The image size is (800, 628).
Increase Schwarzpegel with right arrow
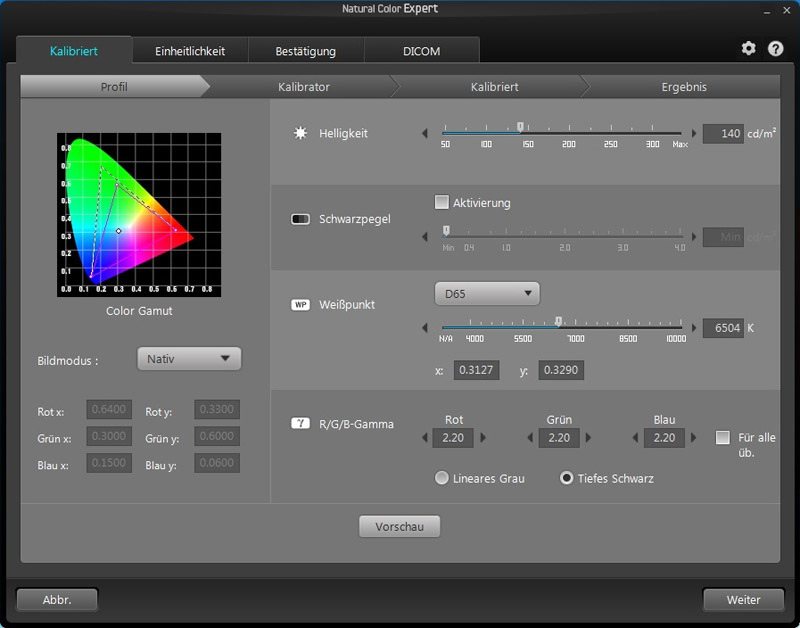click(x=693, y=237)
